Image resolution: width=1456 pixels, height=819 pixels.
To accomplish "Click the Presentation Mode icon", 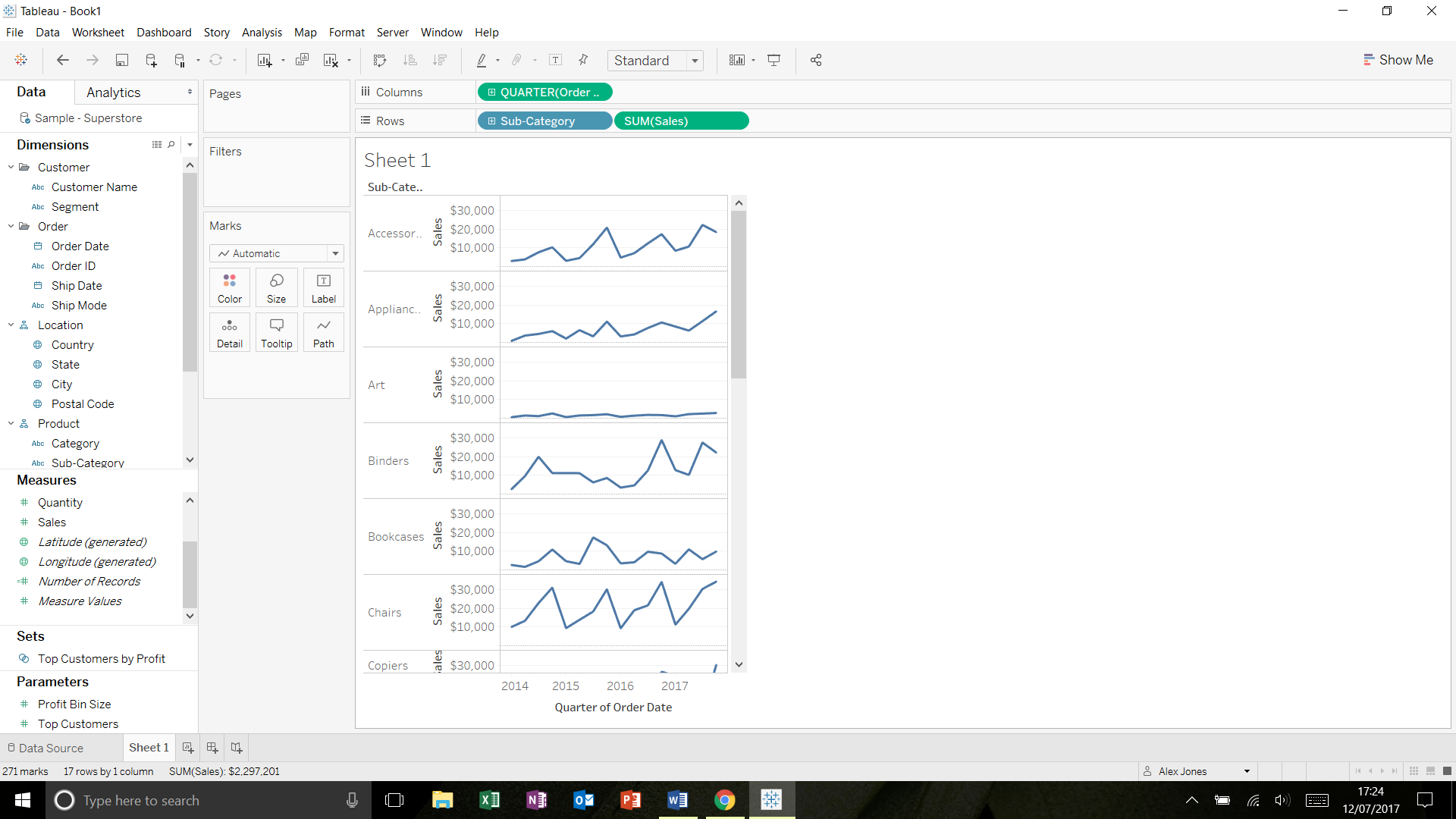I will click(774, 61).
